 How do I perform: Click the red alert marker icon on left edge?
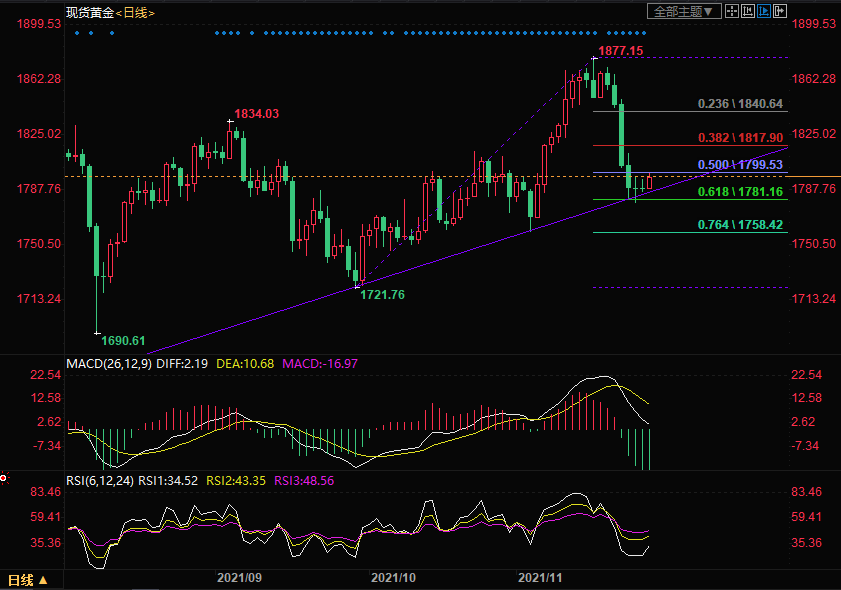pyautogui.click(x=4, y=478)
